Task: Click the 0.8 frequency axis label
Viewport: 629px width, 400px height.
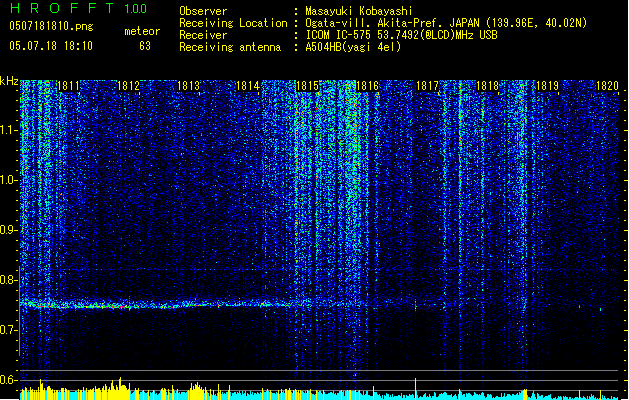Action: [9, 280]
